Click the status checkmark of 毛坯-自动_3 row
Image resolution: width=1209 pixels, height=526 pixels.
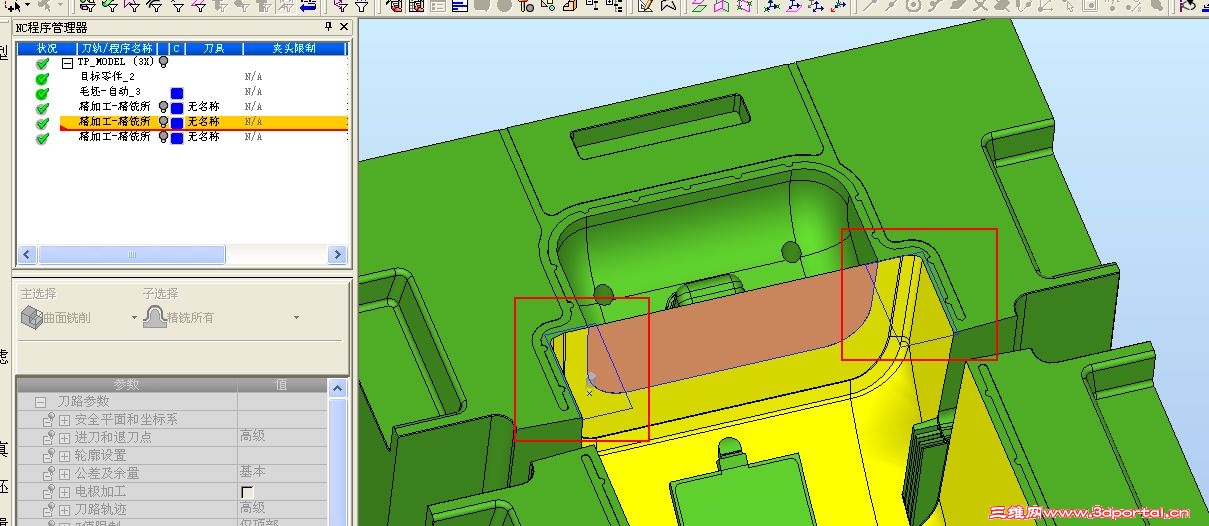point(42,93)
